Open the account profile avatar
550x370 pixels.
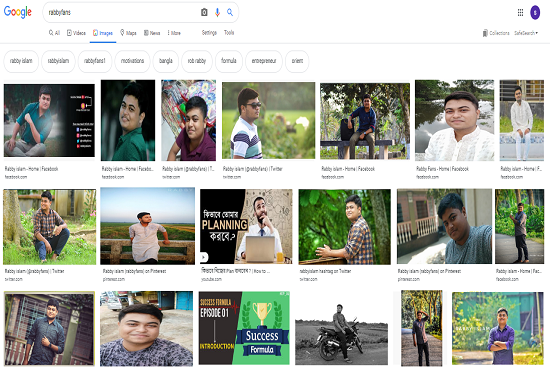coord(535,12)
